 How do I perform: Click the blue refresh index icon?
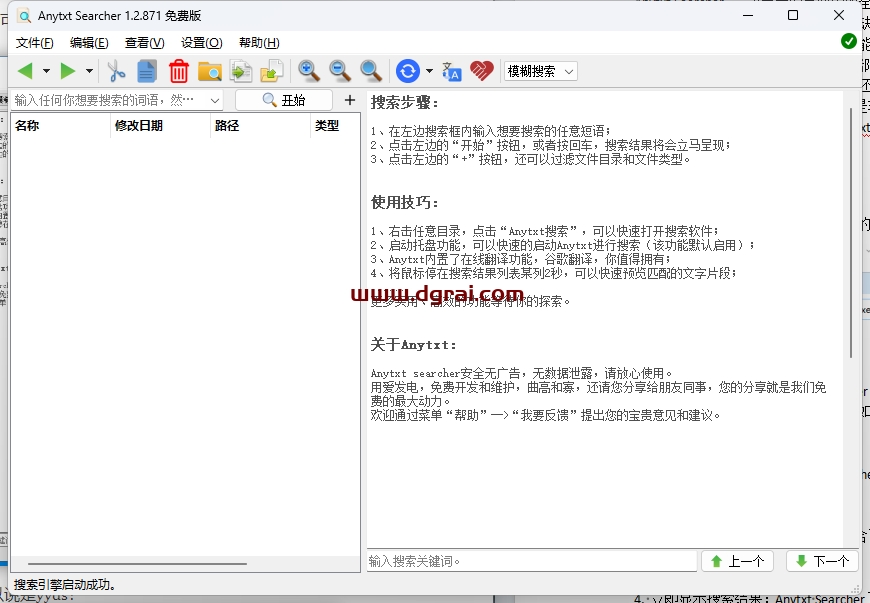(x=408, y=71)
